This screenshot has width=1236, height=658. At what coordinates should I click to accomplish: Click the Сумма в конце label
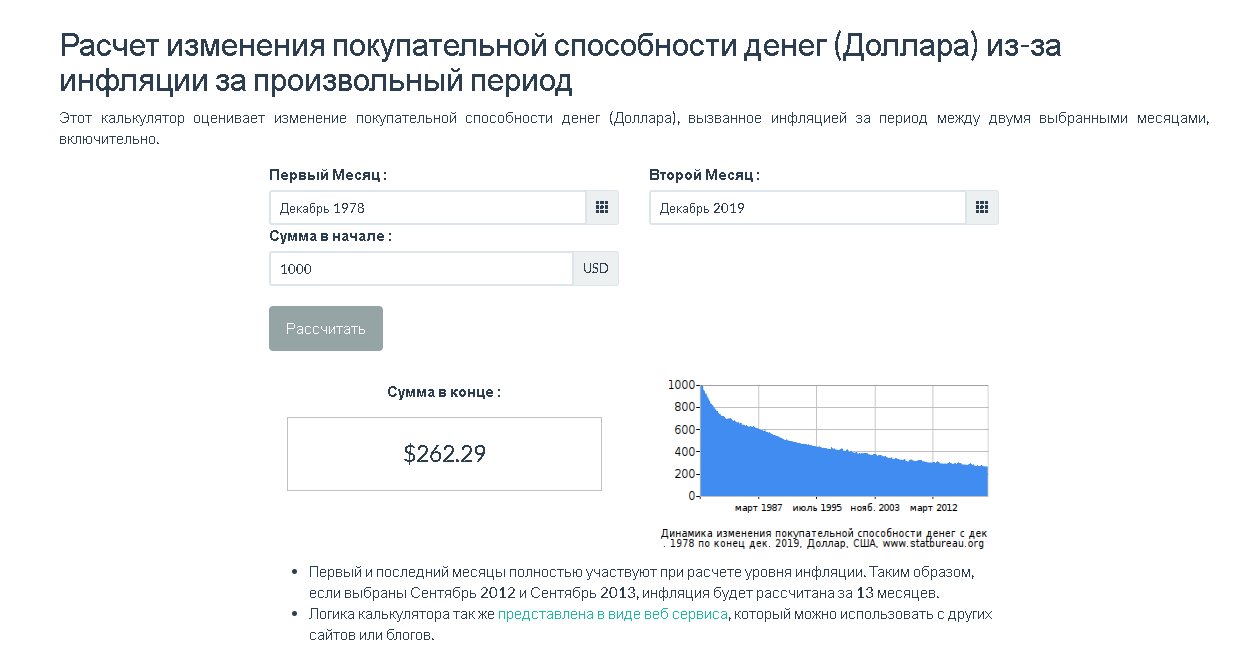pos(444,392)
